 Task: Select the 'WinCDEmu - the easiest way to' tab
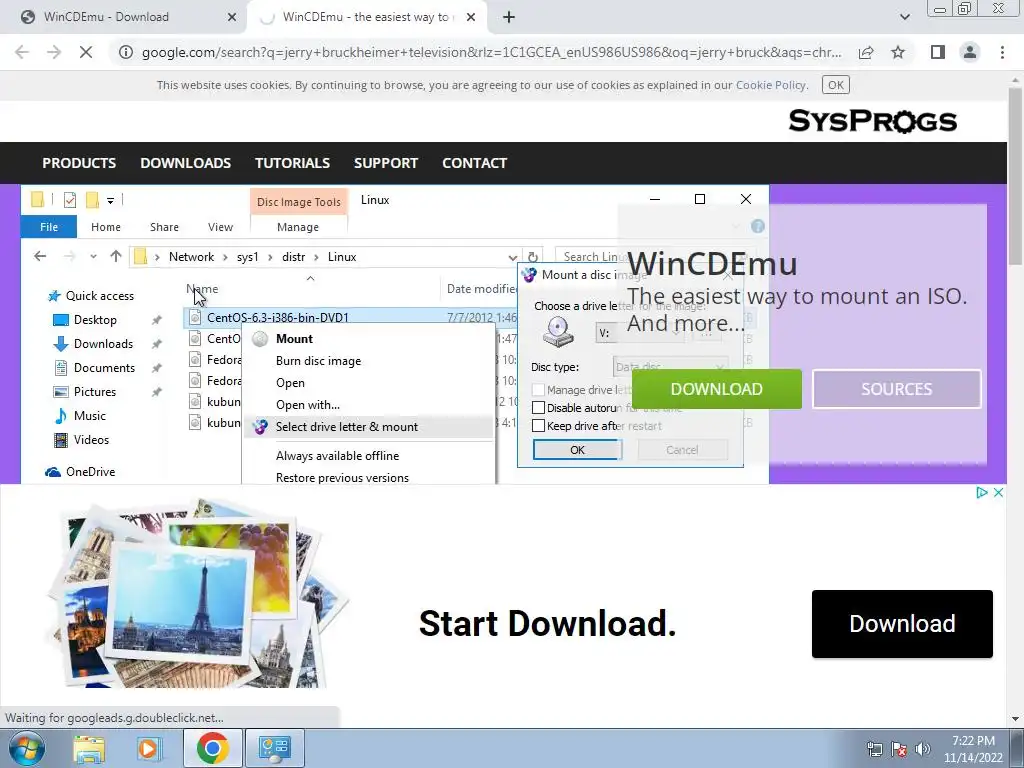coord(368,17)
